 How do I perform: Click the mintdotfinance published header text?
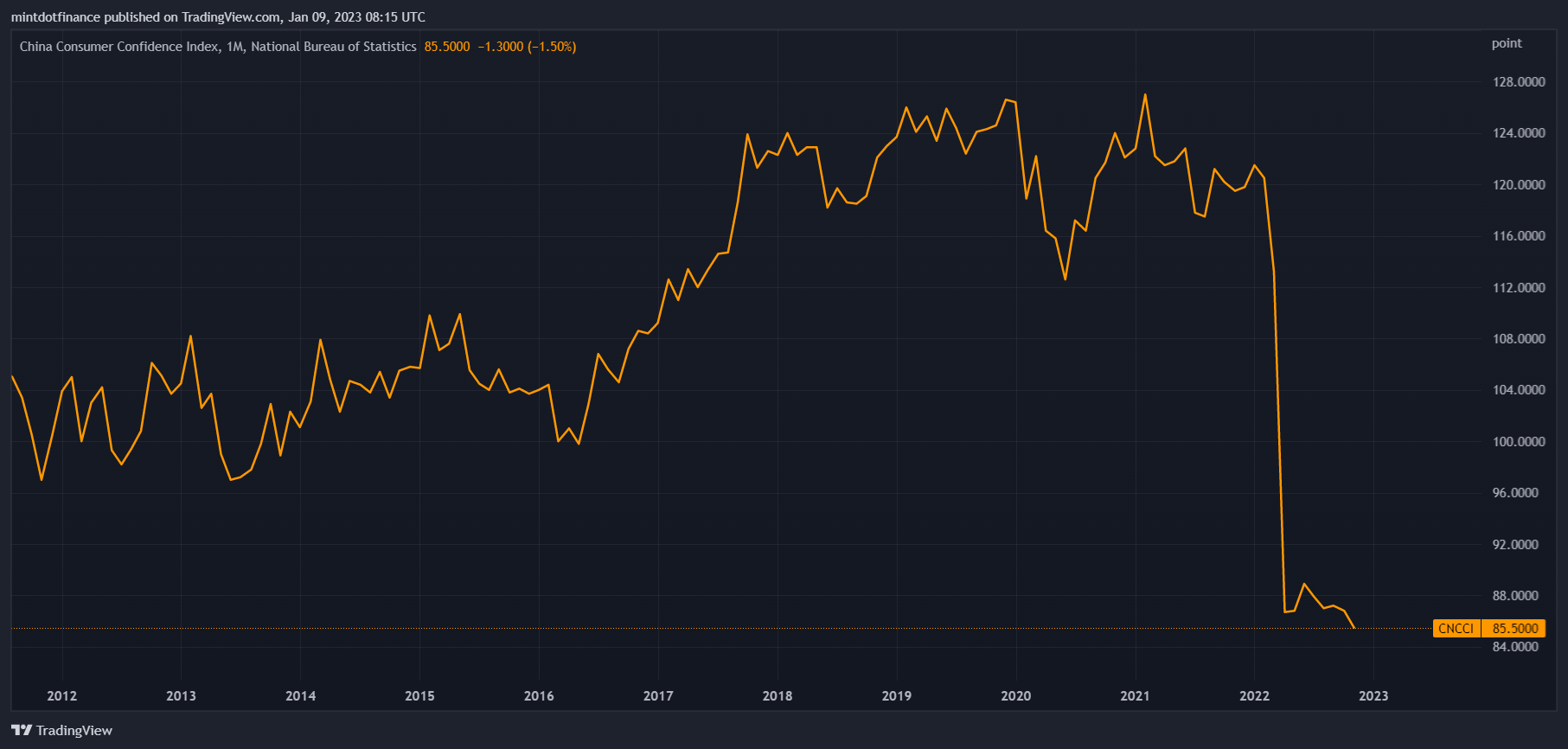pos(218,17)
